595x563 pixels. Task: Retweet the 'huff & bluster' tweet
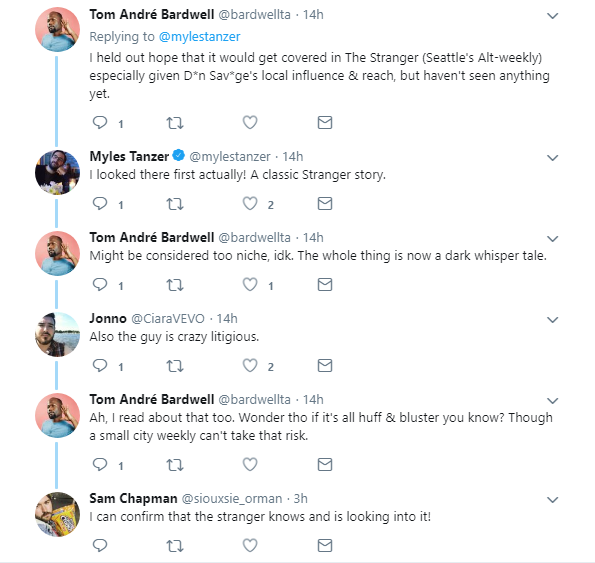pyautogui.click(x=175, y=464)
